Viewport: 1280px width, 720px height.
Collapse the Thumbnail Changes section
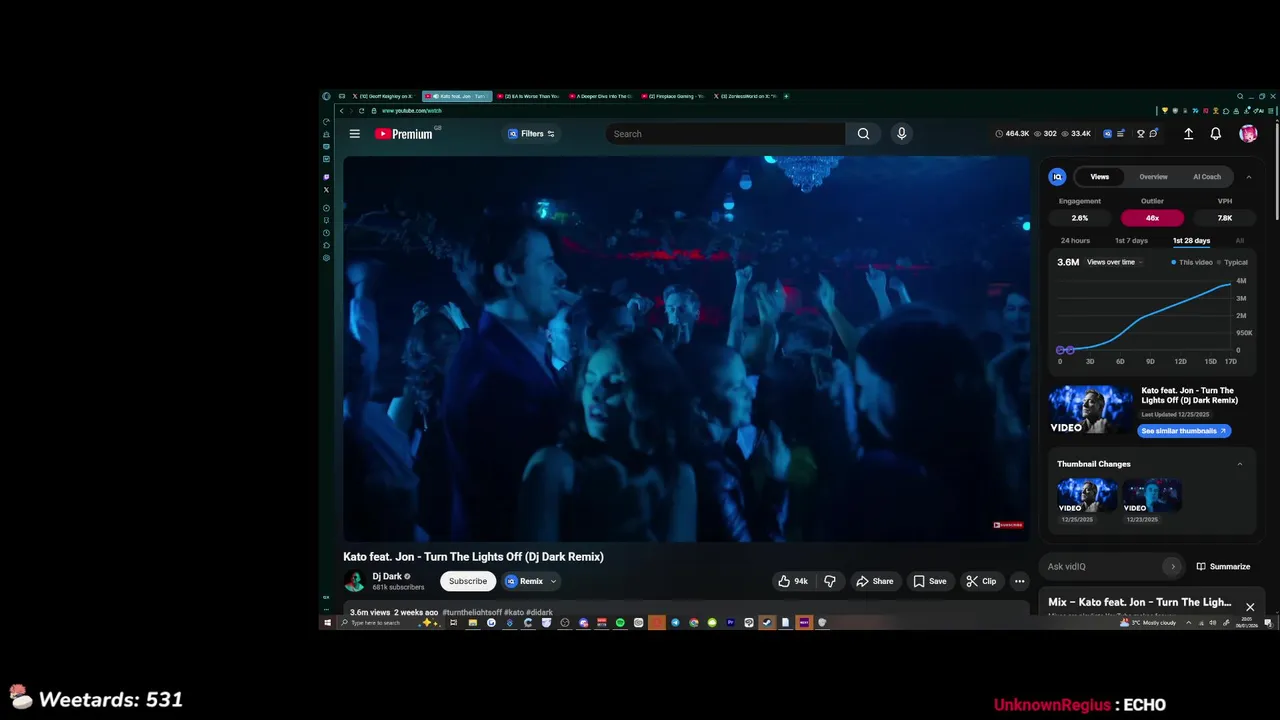point(1240,464)
